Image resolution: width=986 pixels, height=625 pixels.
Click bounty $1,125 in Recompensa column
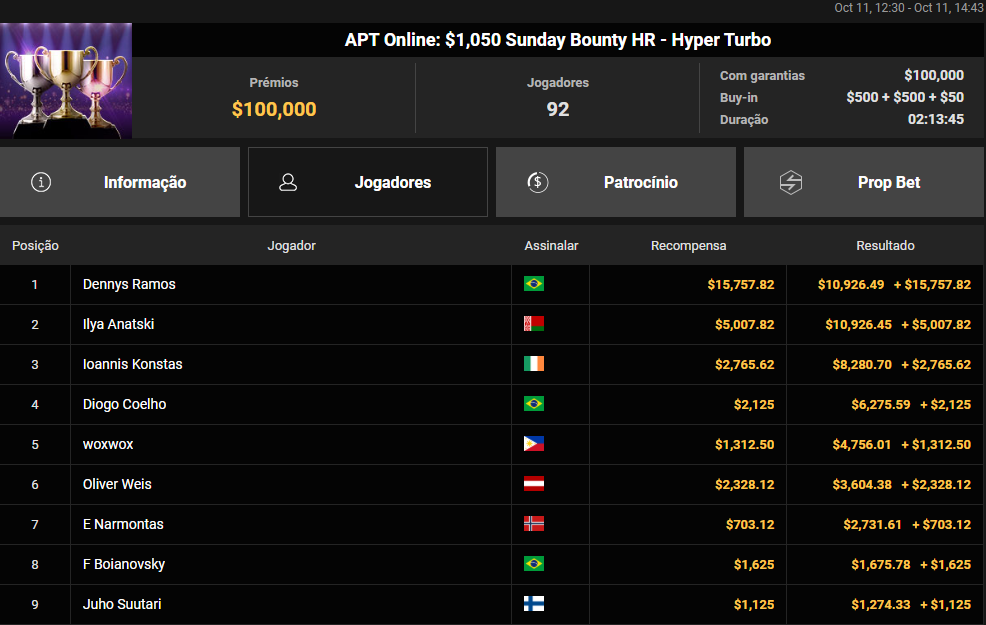[x=754, y=605]
